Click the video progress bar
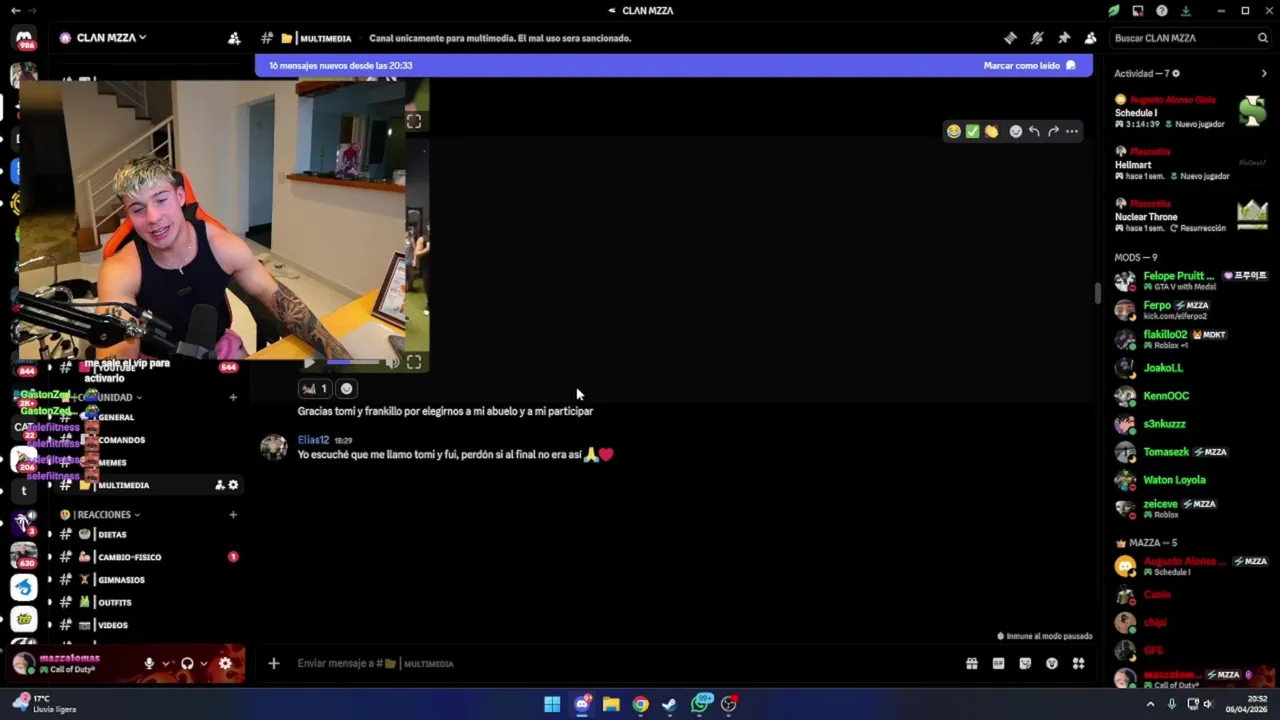This screenshot has width=1280, height=720. pos(352,362)
